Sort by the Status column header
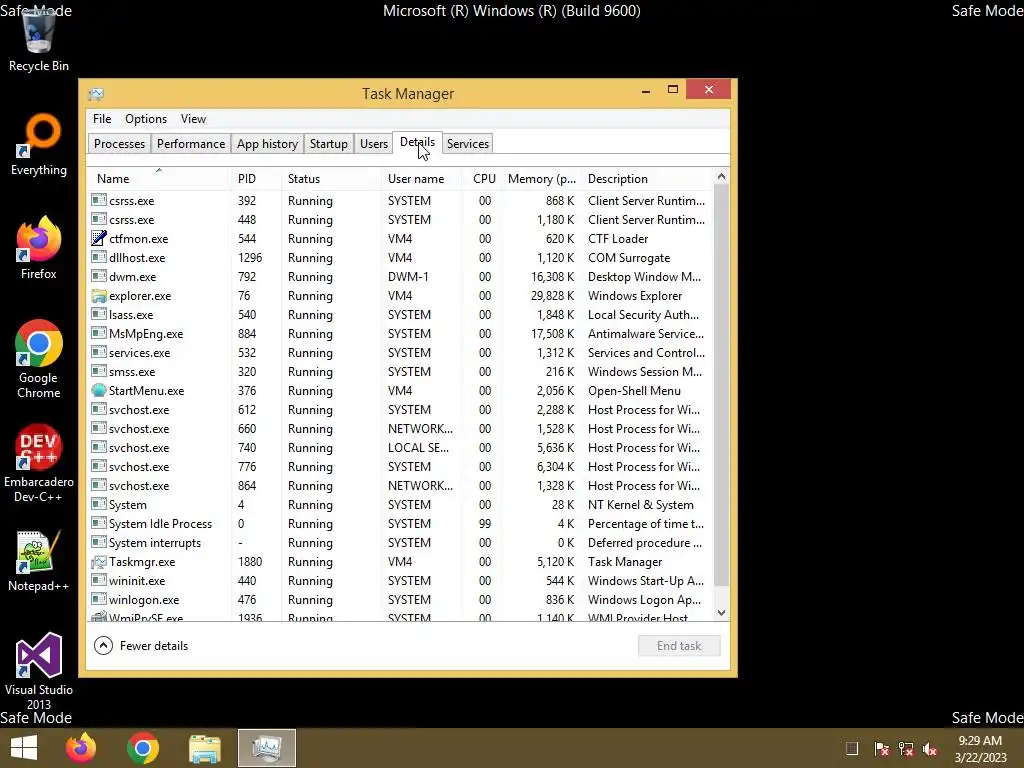 click(331, 179)
